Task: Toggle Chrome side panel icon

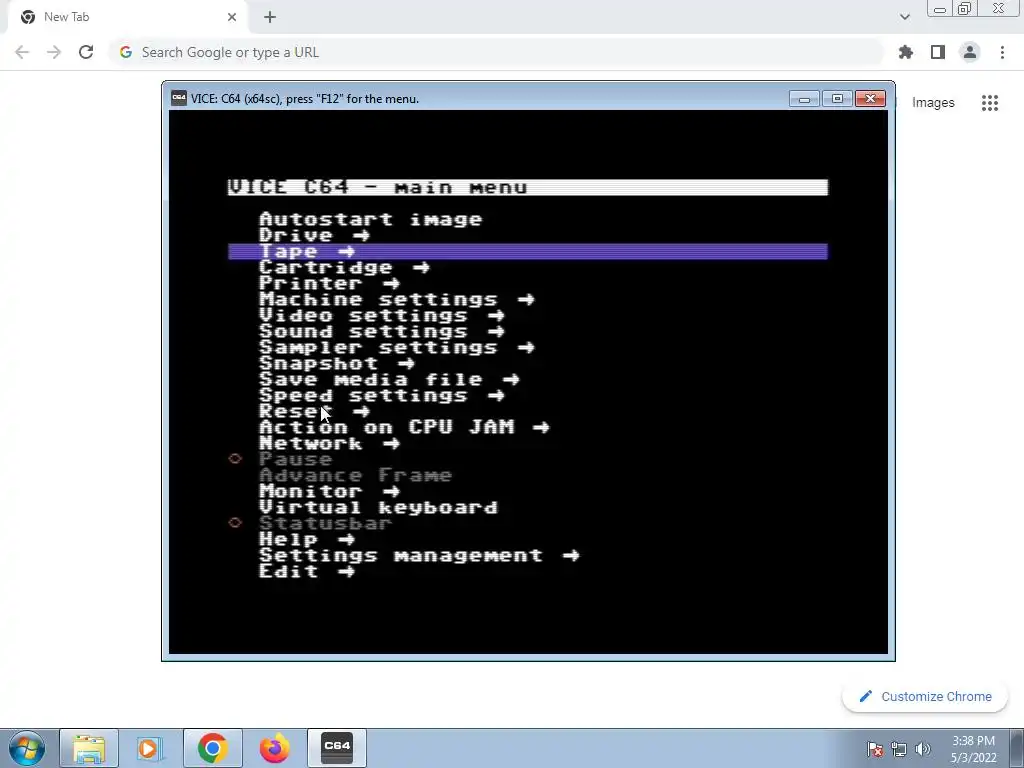Action: 938,52
